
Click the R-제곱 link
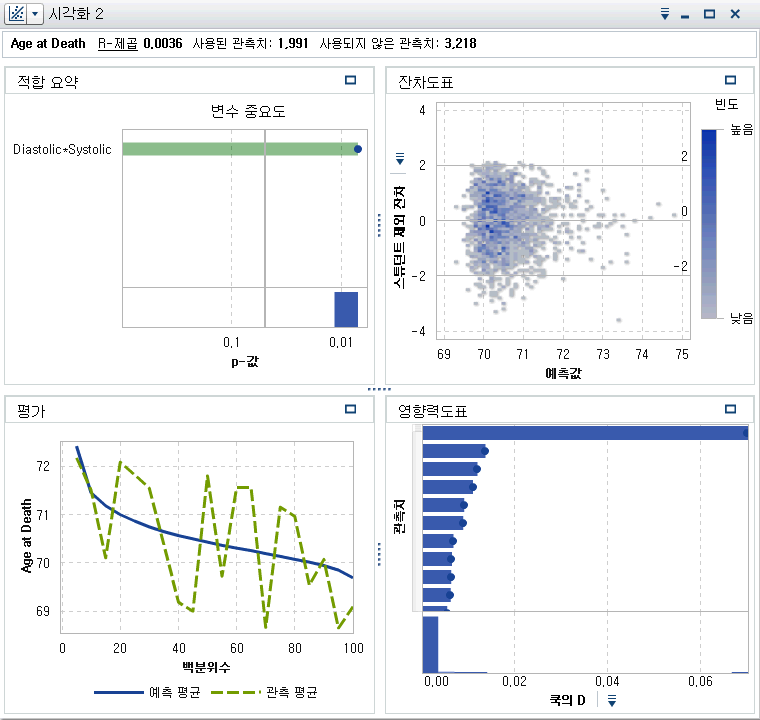[117, 44]
